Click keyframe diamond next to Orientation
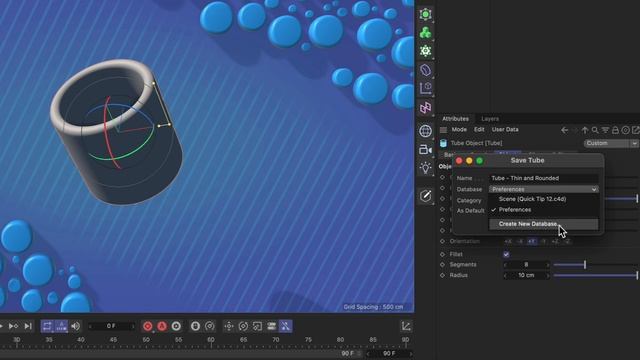The width and height of the screenshot is (640, 360). [x=442, y=241]
